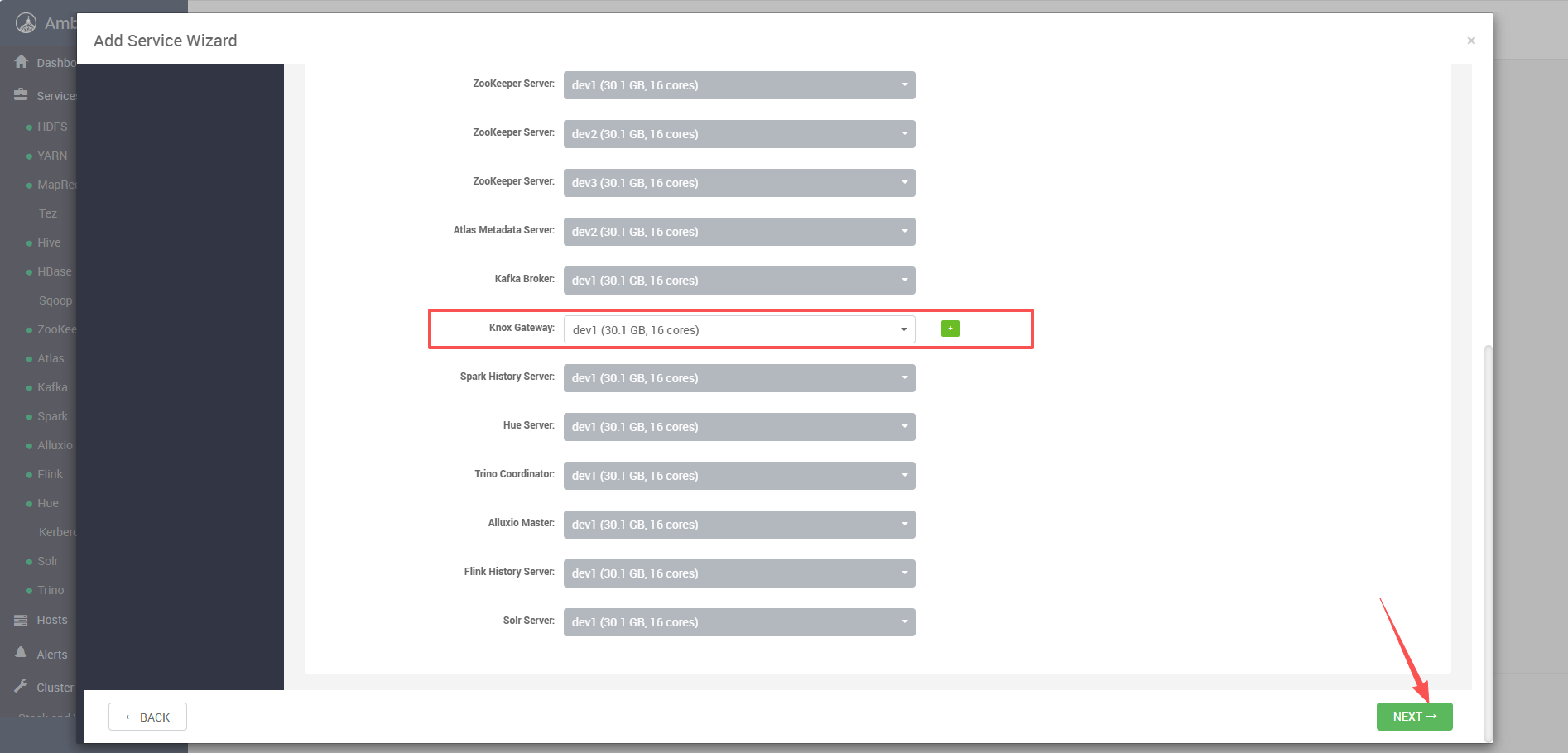Click the Cluster wrench icon
1568x753 pixels.
[x=22, y=687]
